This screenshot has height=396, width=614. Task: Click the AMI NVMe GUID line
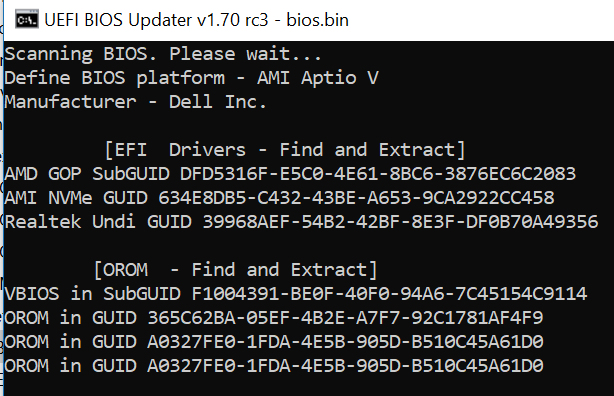pos(279,198)
